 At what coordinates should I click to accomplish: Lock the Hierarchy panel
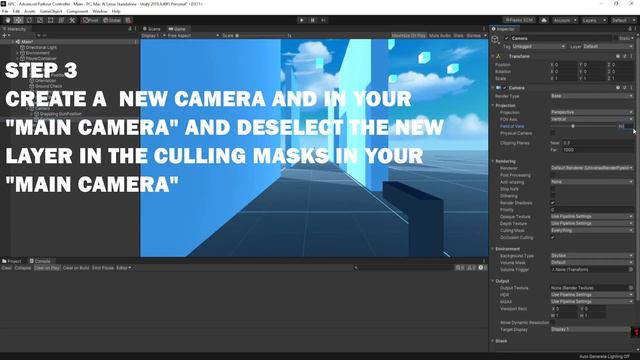tap(130, 29)
